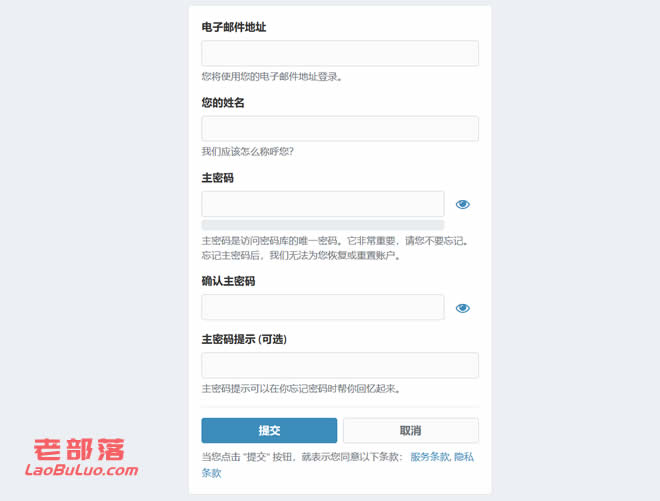Click the 主密码 password field
Viewport: 660px width, 501px height.
click(x=322, y=204)
